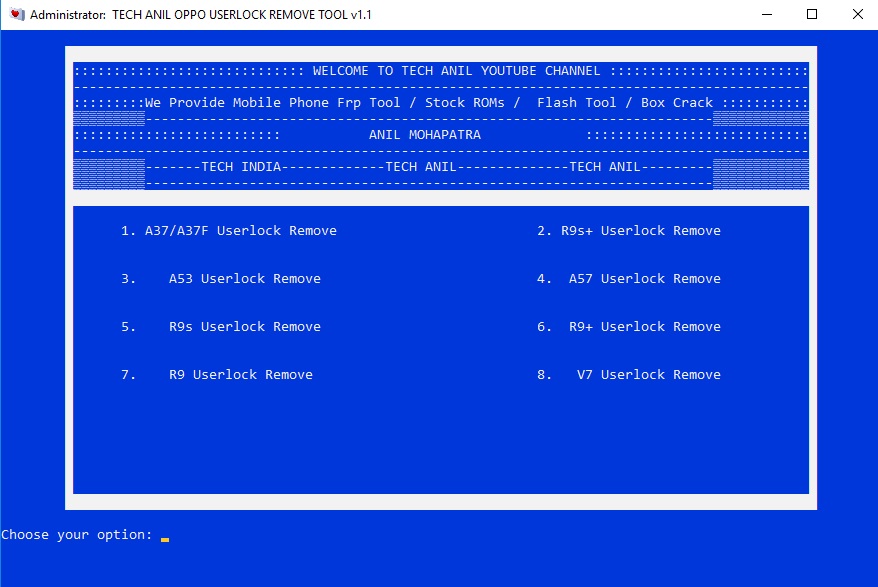Minimize the TECH ANIL tool window

point(767,15)
